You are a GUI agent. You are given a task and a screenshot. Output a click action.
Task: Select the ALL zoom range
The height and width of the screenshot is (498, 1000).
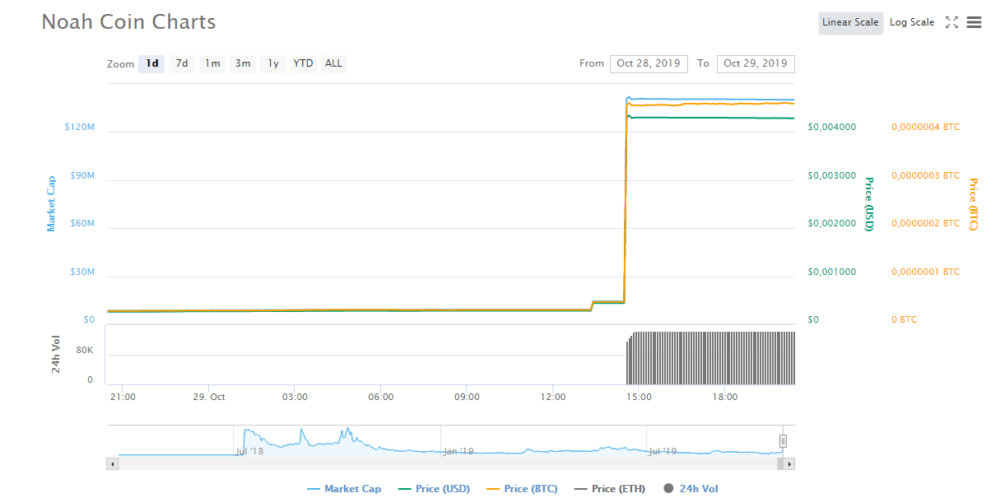coord(334,64)
